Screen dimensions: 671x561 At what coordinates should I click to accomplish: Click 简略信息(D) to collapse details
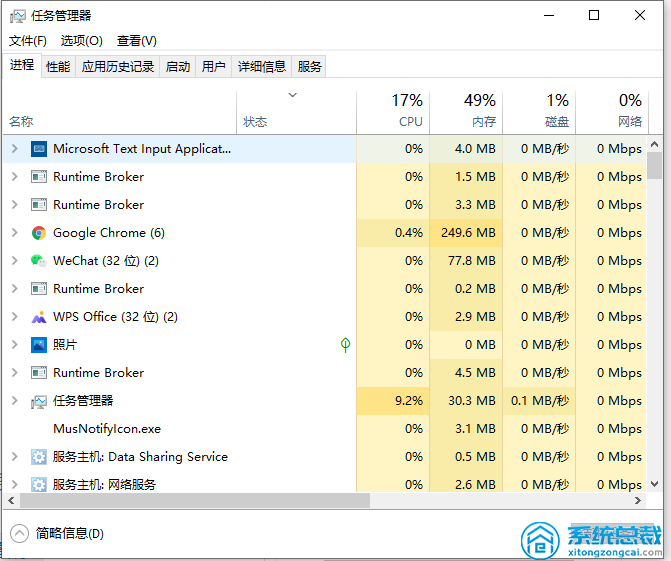click(x=57, y=534)
